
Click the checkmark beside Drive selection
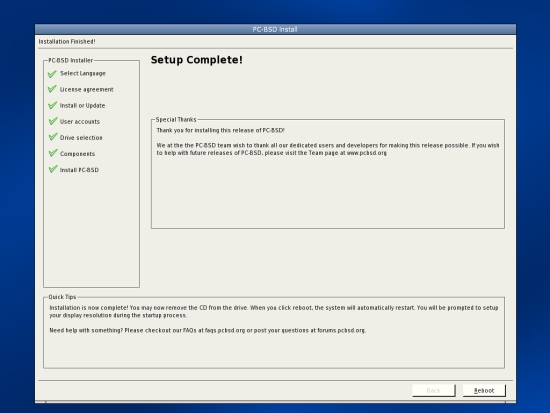coord(52,137)
